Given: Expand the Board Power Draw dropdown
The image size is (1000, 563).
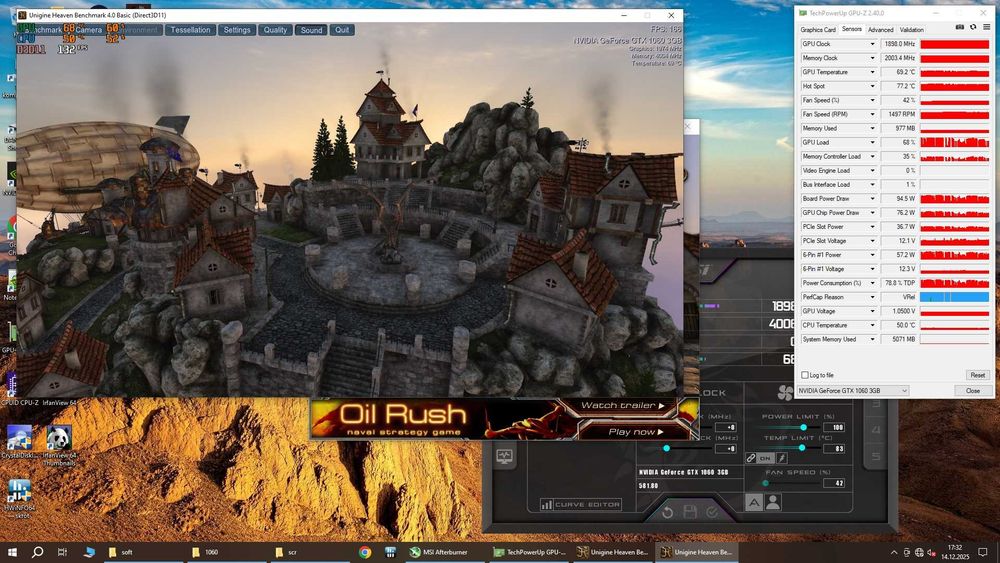Looking at the screenshot, I should click(872, 198).
